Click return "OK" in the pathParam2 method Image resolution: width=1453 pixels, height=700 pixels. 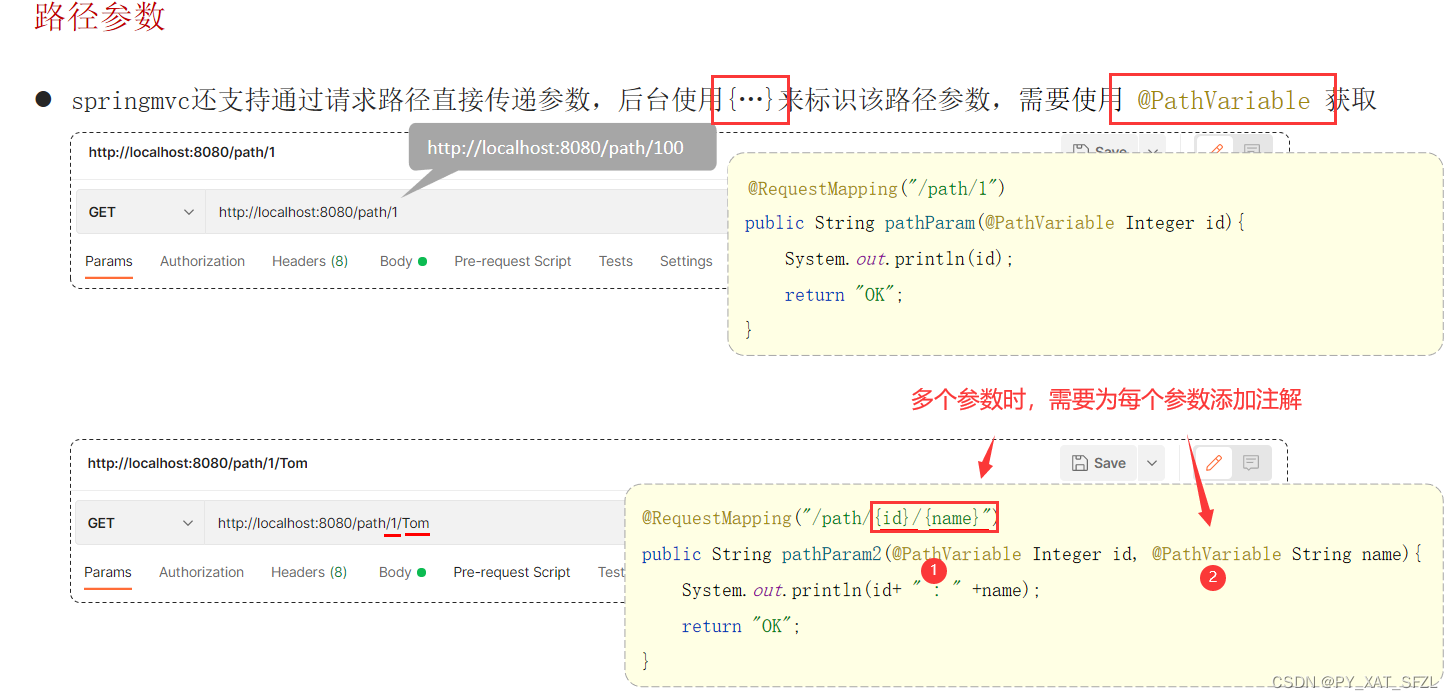pos(741,626)
